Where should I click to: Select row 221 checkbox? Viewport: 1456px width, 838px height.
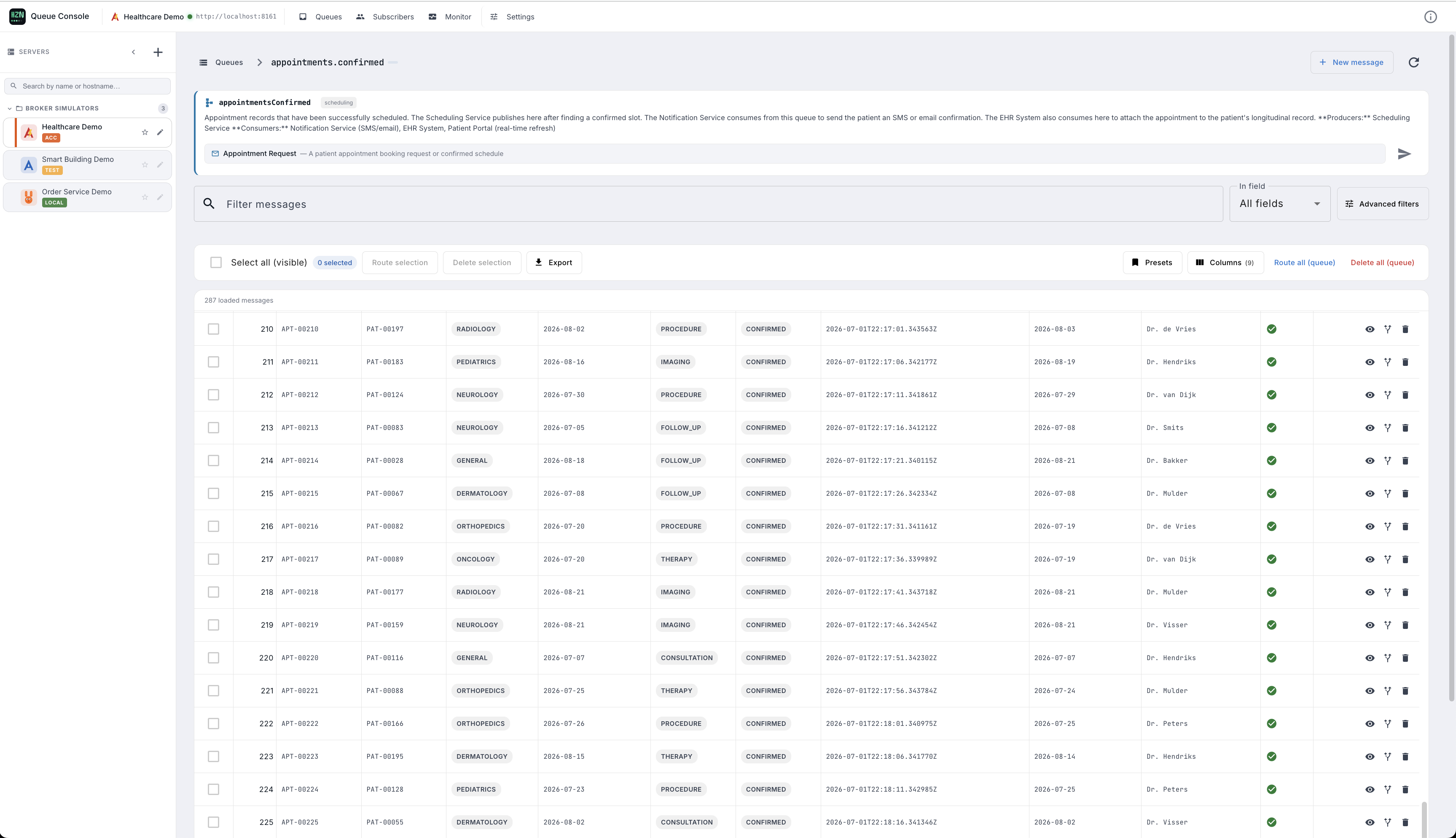[x=213, y=690]
